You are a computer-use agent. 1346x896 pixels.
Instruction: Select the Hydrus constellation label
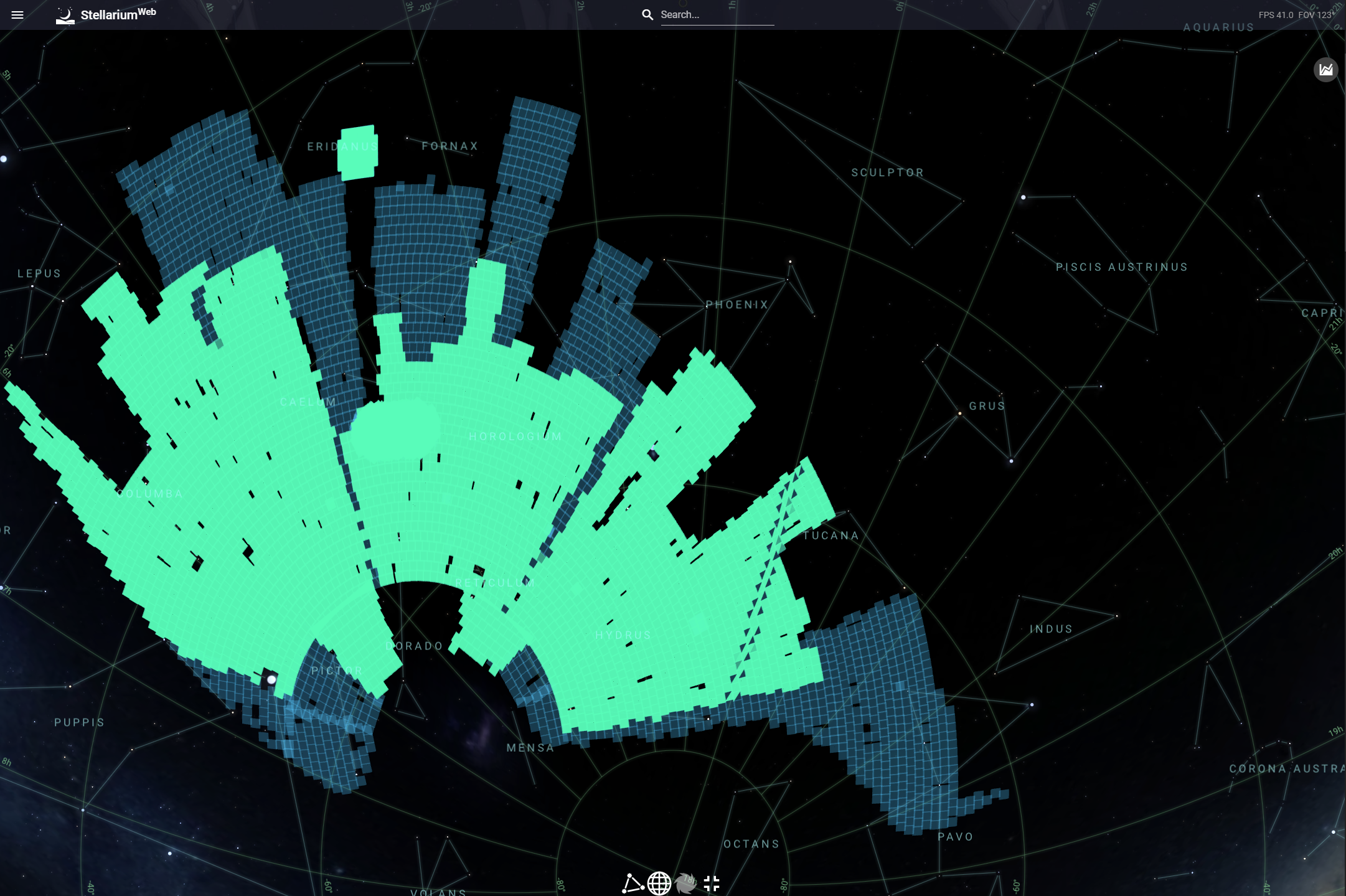(x=623, y=635)
